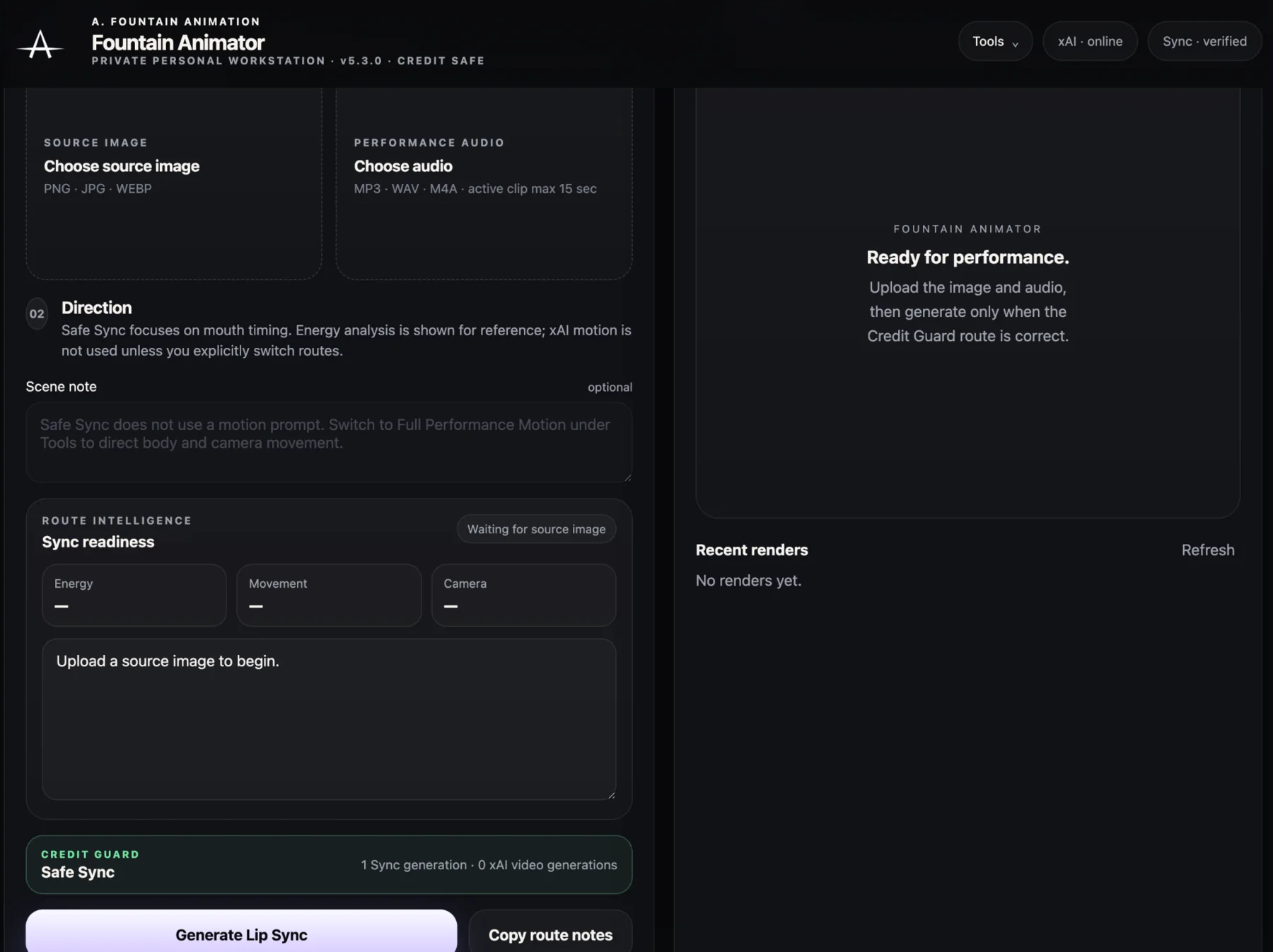Click the 'Scene note' label
Image resolution: width=1273 pixels, height=952 pixels.
61,386
